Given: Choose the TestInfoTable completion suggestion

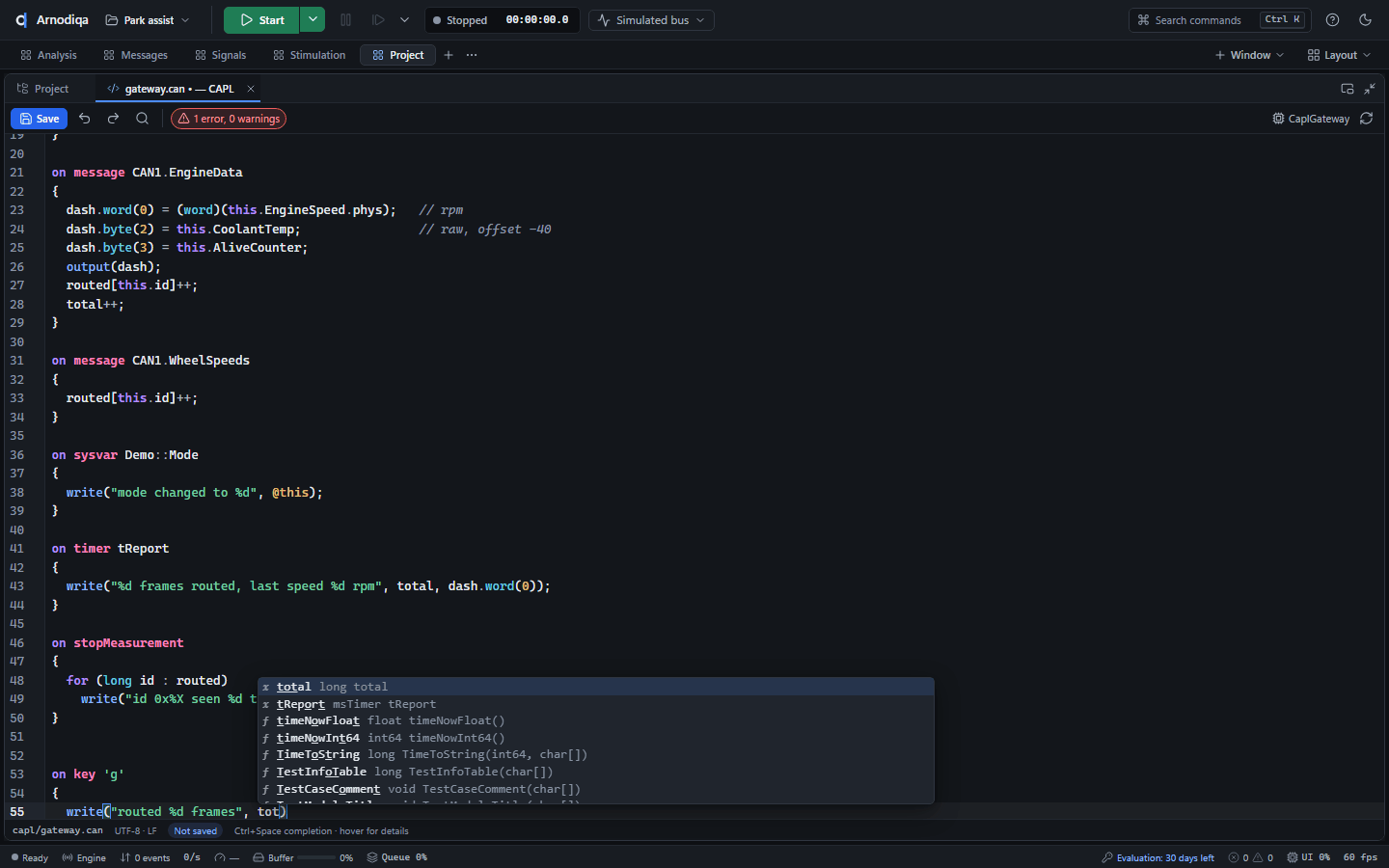Looking at the screenshot, I should (x=596, y=772).
